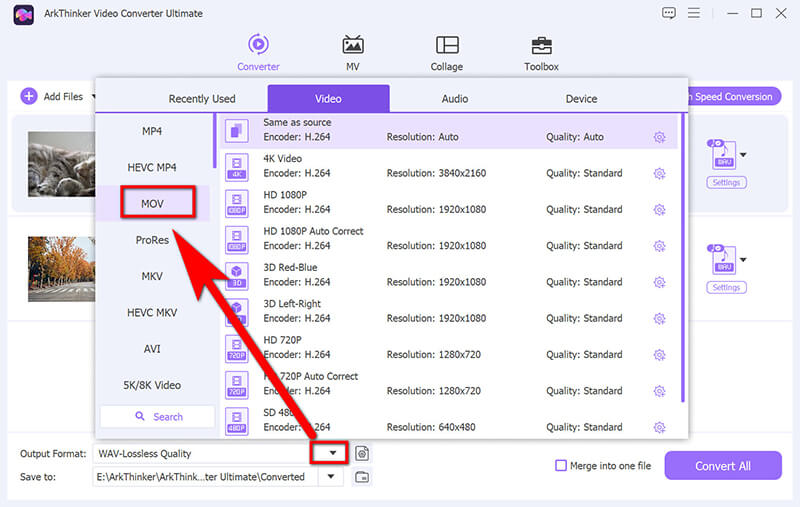Viewport: 800px width, 507px height.
Task: Select the 4K Video preset icon
Action: [237, 167]
